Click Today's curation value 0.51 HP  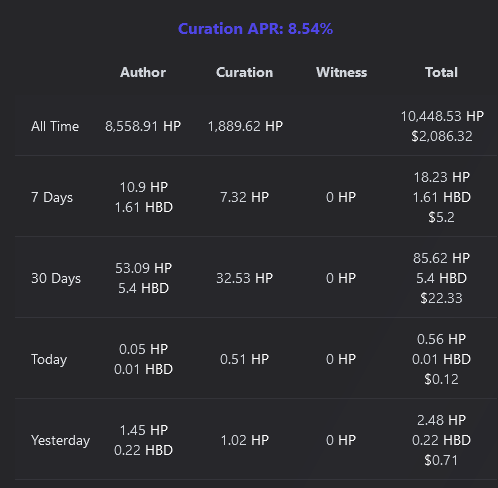click(x=244, y=359)
